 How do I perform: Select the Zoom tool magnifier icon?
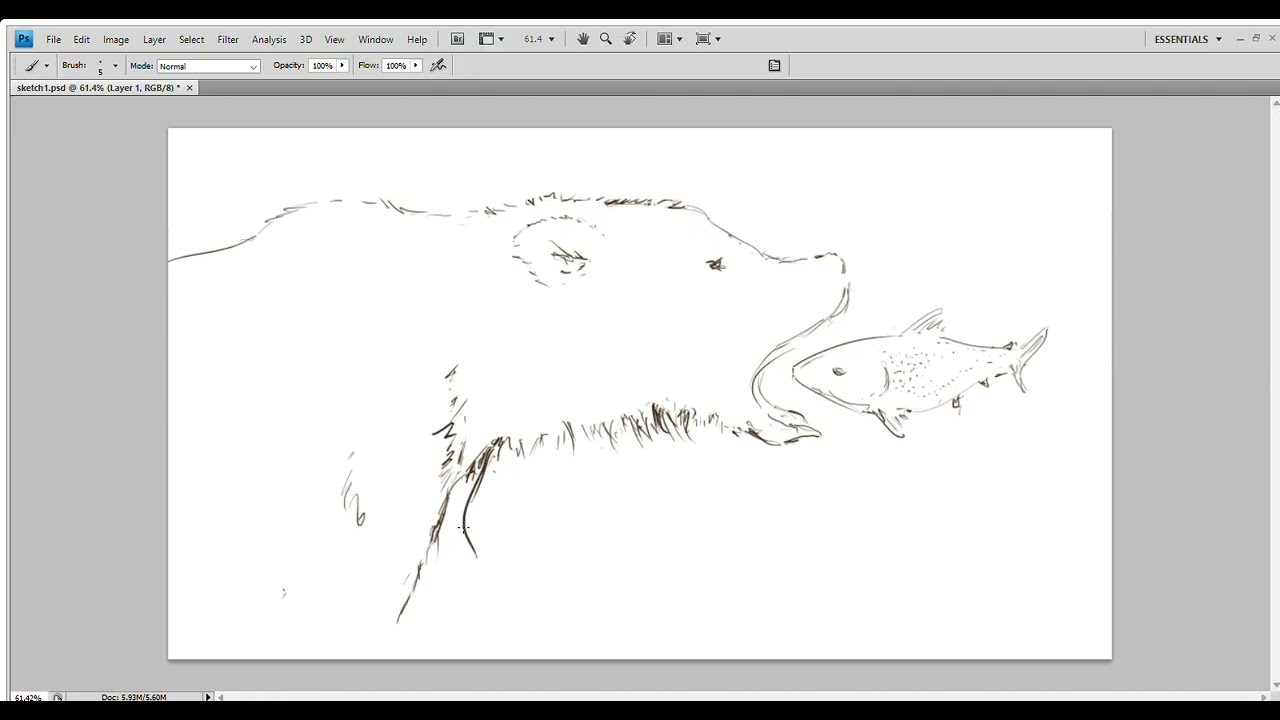[606, 39]
